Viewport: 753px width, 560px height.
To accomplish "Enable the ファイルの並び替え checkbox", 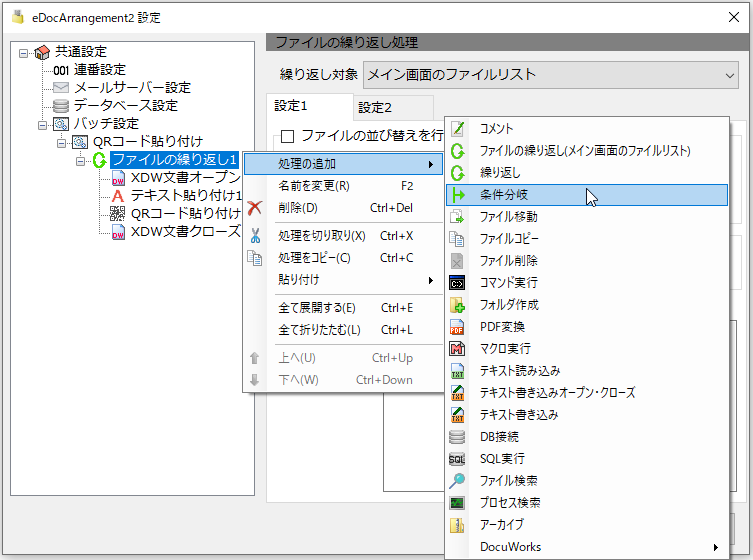I will (288, 136).
